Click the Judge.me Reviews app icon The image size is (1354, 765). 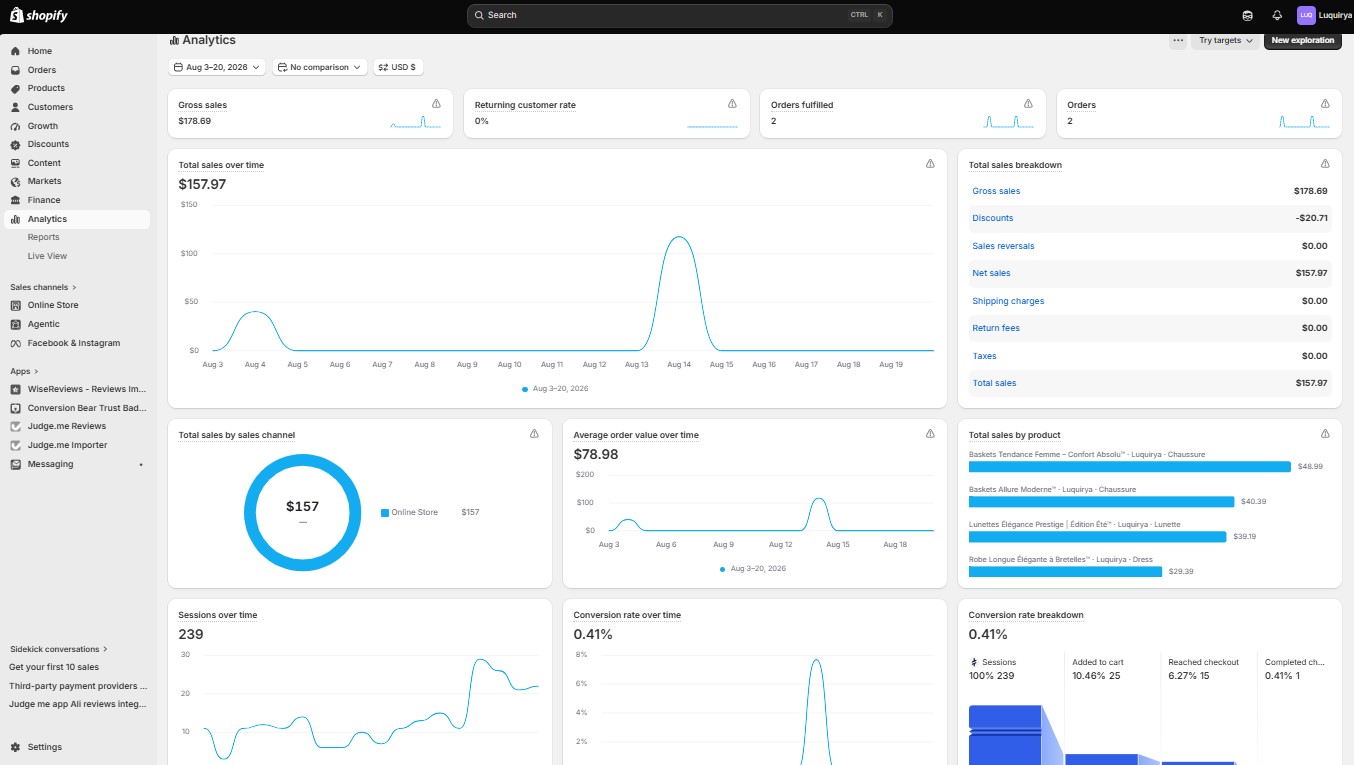pyautogui.click(x=16, y=426)
